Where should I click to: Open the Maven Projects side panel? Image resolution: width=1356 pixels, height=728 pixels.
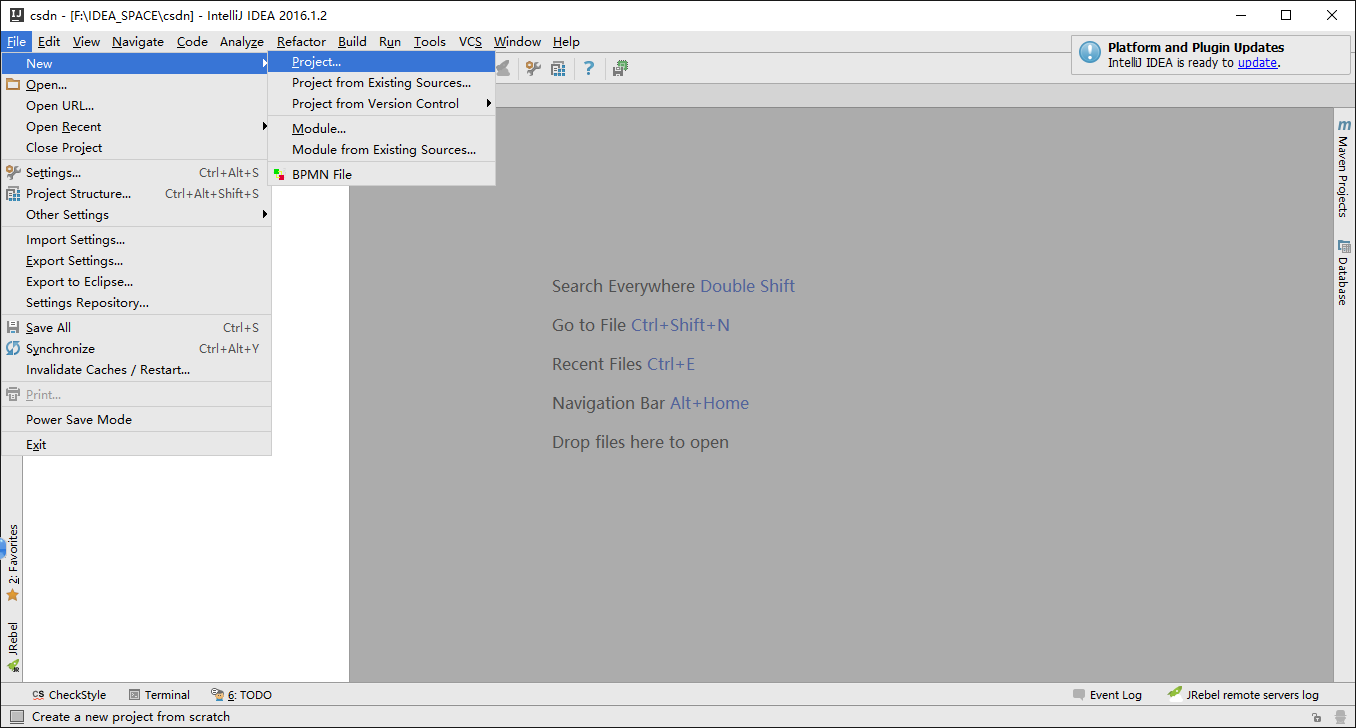click(1344, 168)
